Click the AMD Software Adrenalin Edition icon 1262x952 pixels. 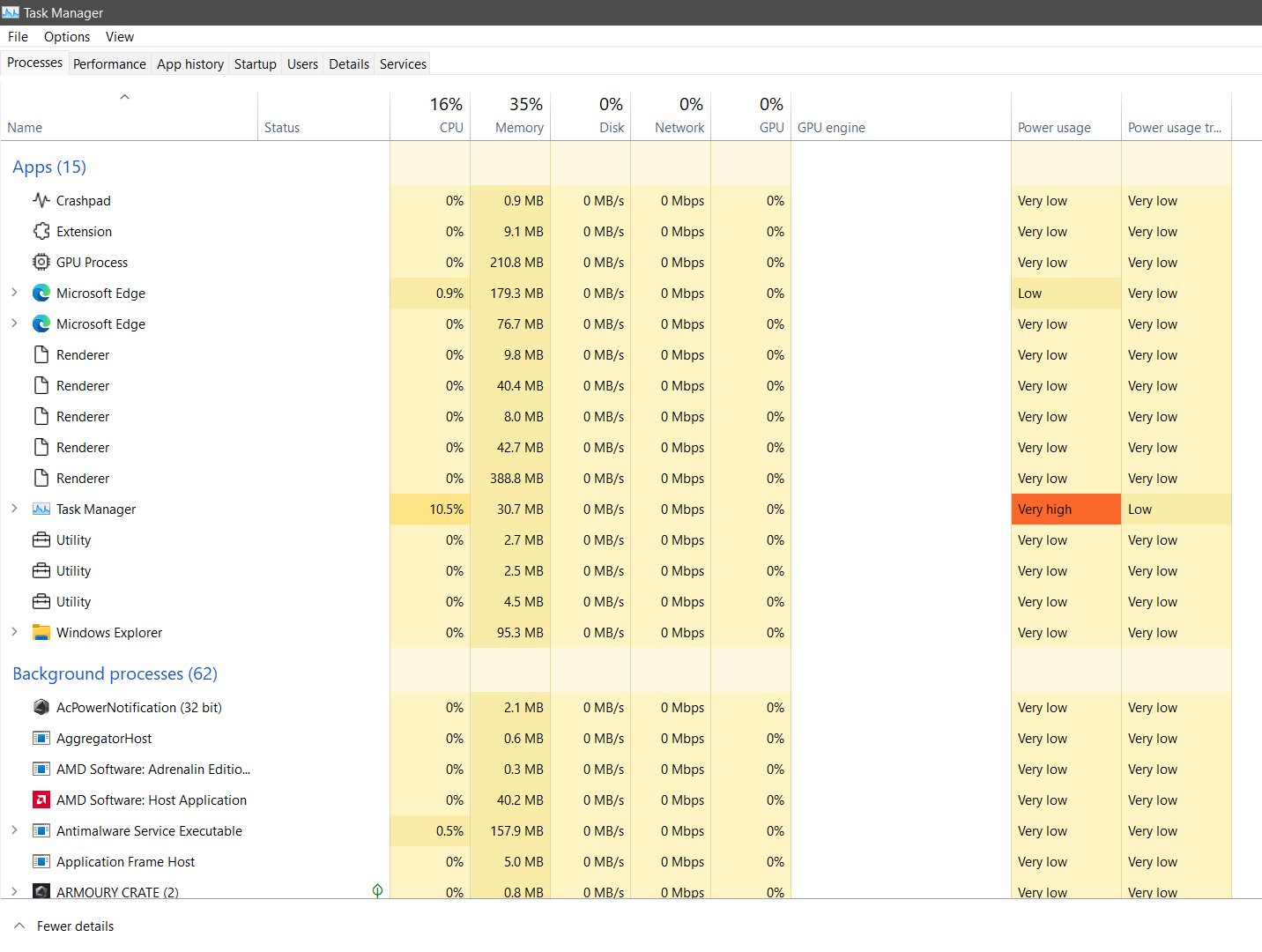click(x=41, y=769)
